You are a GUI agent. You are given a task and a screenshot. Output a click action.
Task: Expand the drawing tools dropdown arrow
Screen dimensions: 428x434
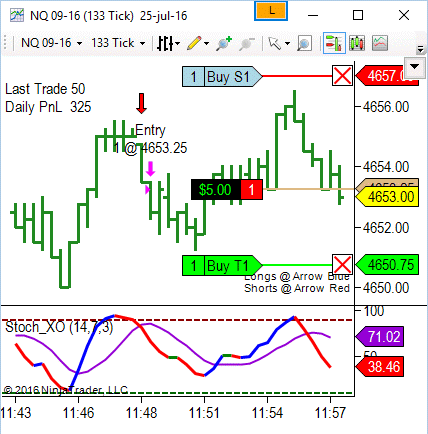[x=206, y=43]
